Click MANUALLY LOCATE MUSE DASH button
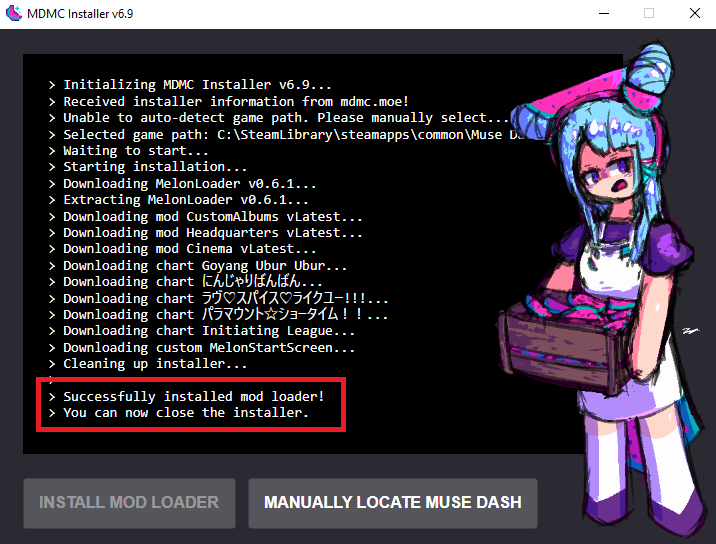The width and height of the screenshot is (716, 544). click(393, 503)
